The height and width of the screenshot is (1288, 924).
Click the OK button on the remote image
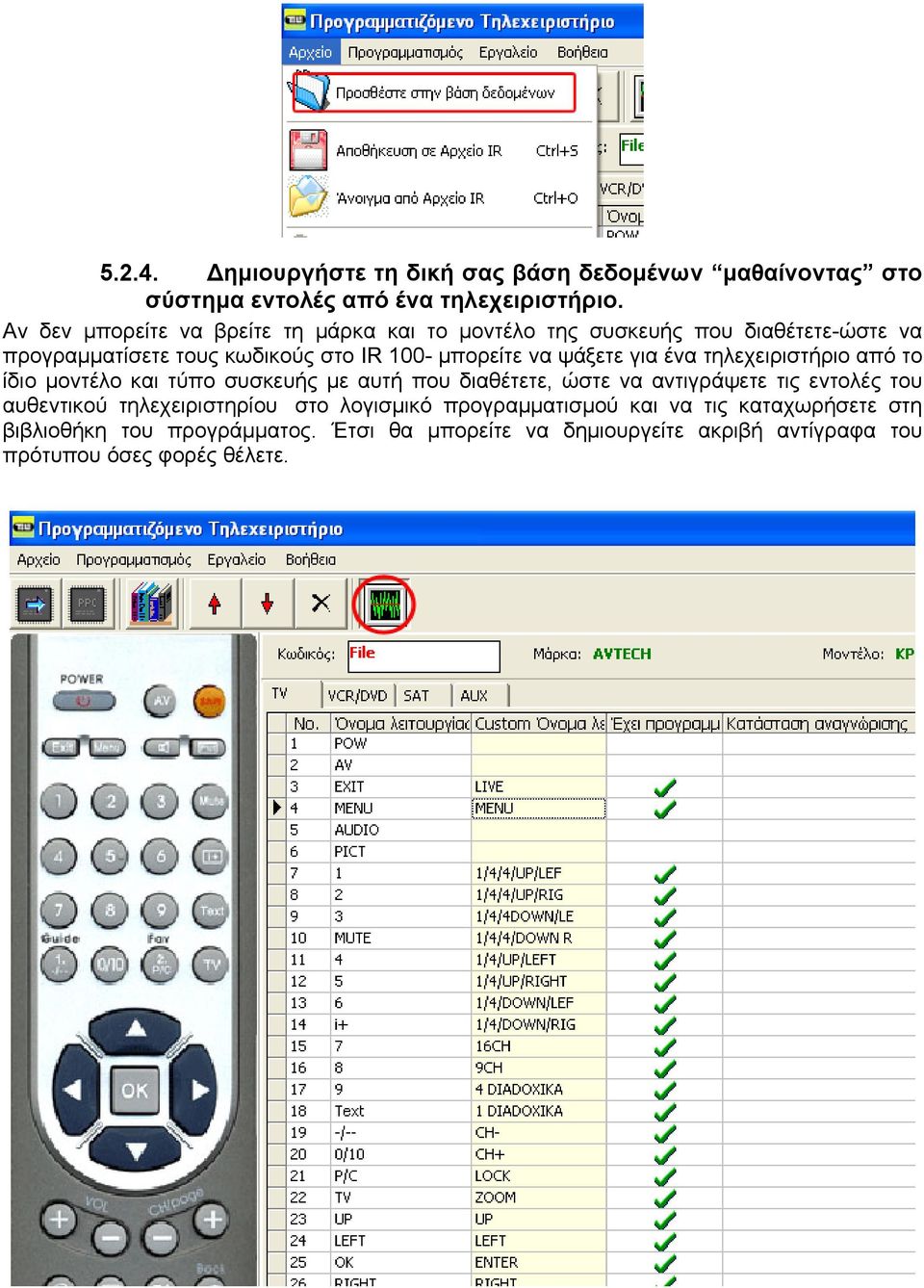pyautogui.click(x=135, y=1090)
